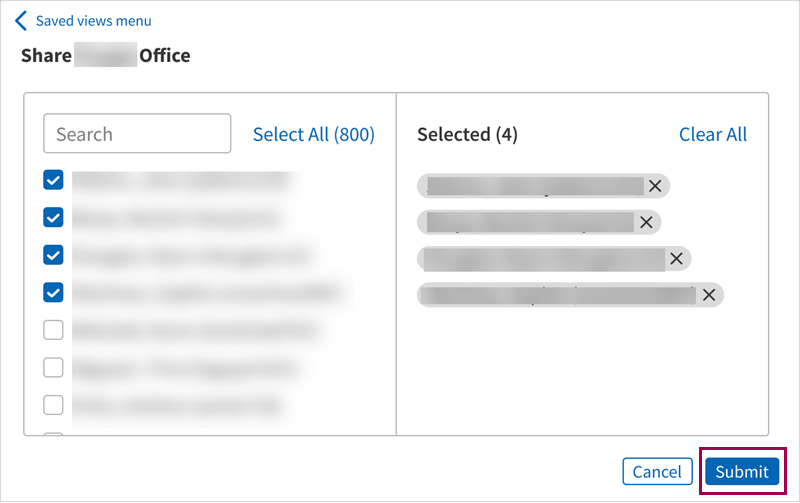The width and height of the screenshot is (800, 503).
Task: Click the Search input field
Action: pos(137,134)
